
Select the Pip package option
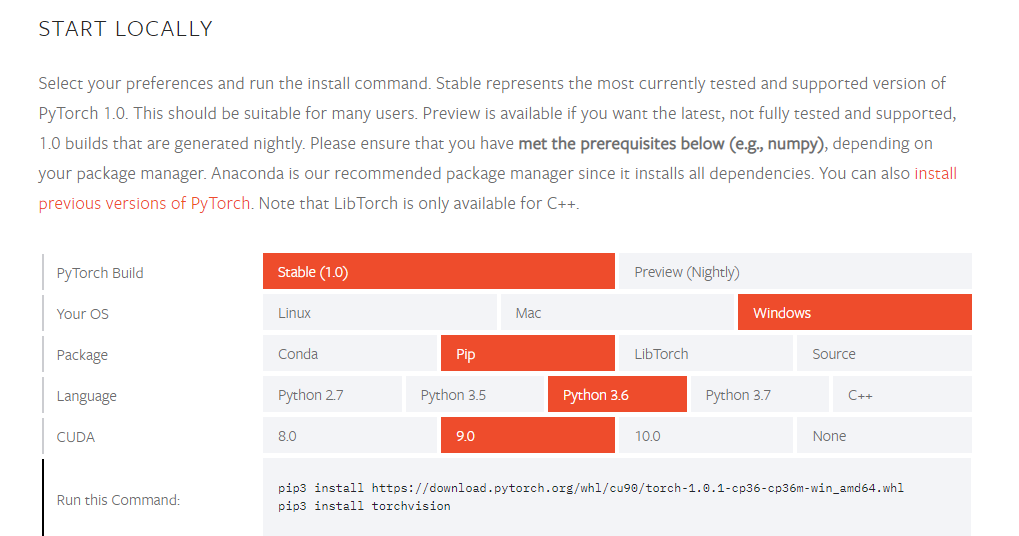click(x=527, y=354)
